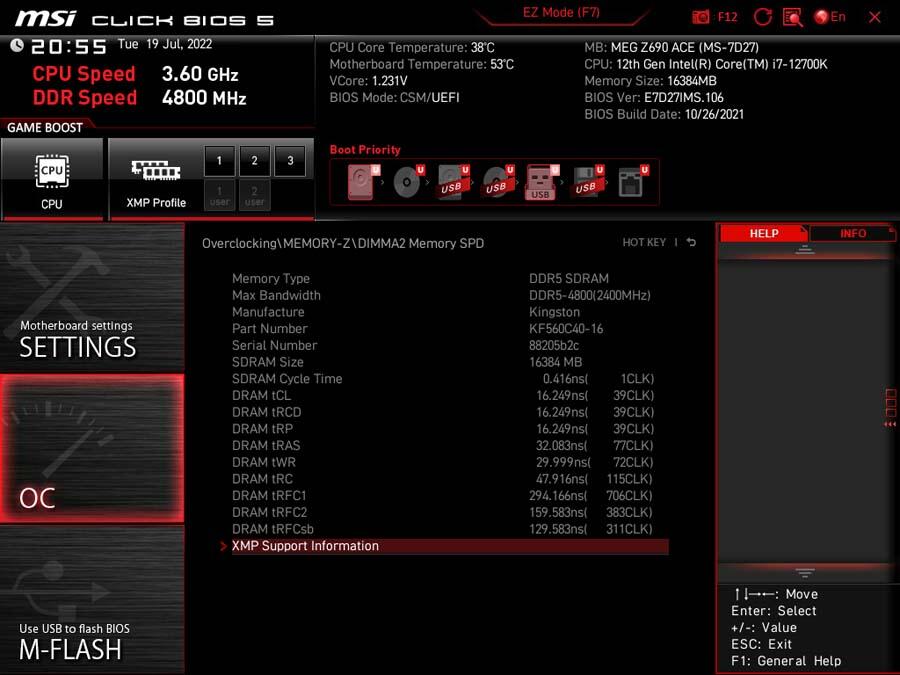Click the CPU Speed 3.60 GHz readout
Image resolution: width=900 pixels, height=675 pixels.
[x=135, y=74]
